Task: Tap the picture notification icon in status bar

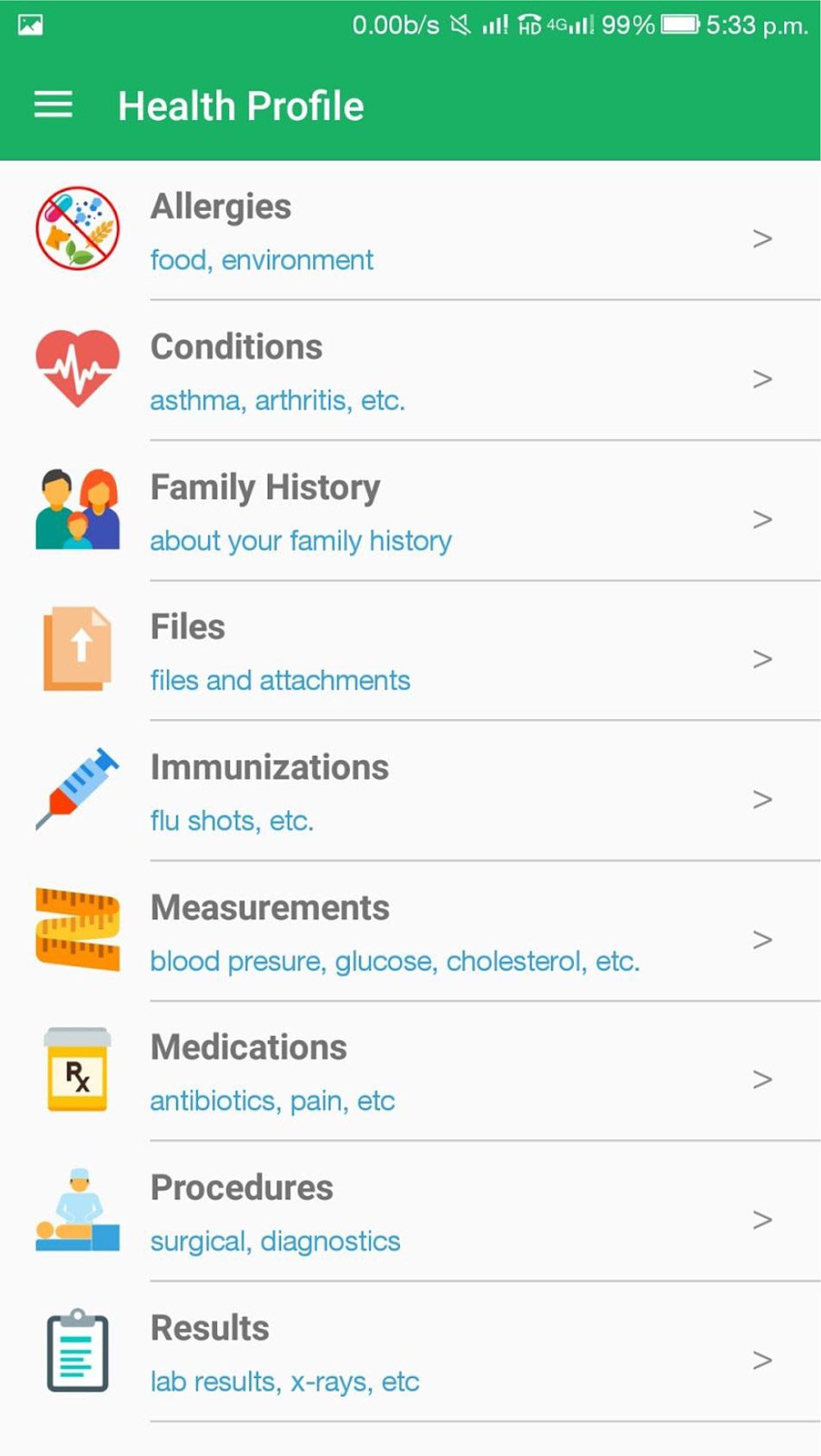Action: click(x=30, y=25)
